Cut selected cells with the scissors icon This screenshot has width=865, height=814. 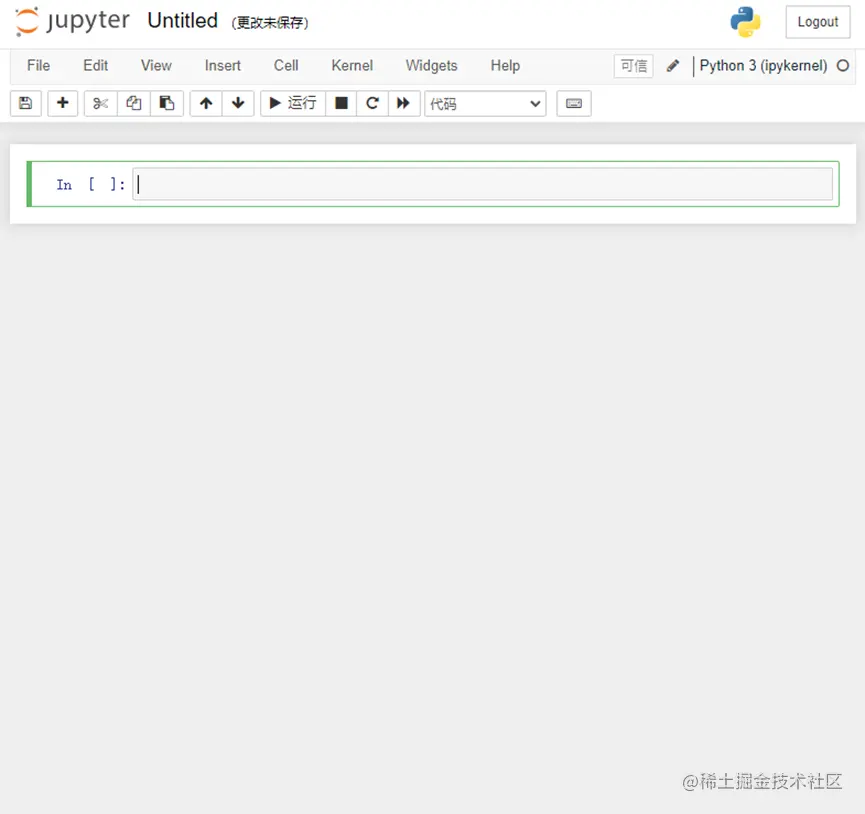(x=100, y=103)
